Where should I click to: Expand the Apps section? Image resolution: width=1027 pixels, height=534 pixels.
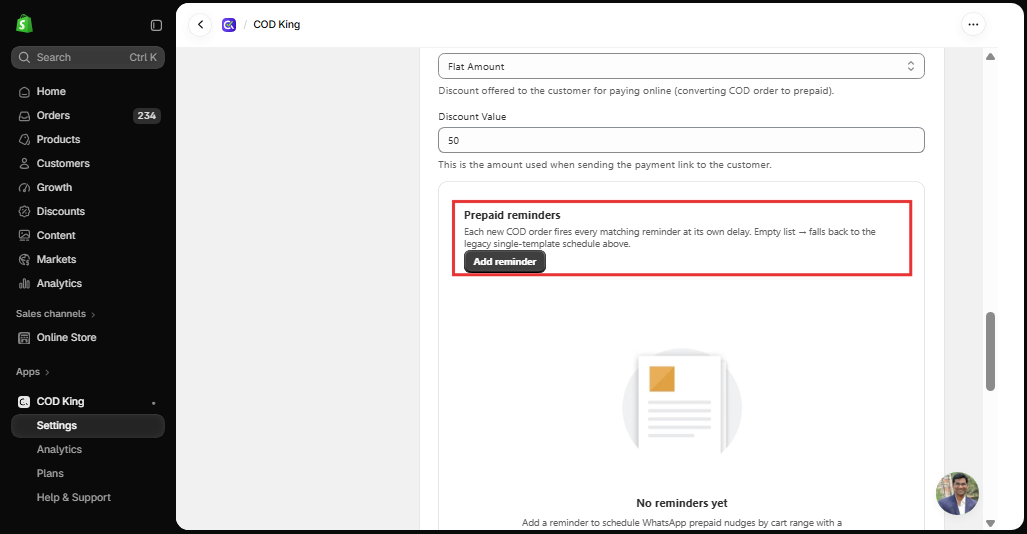[33, 372]
